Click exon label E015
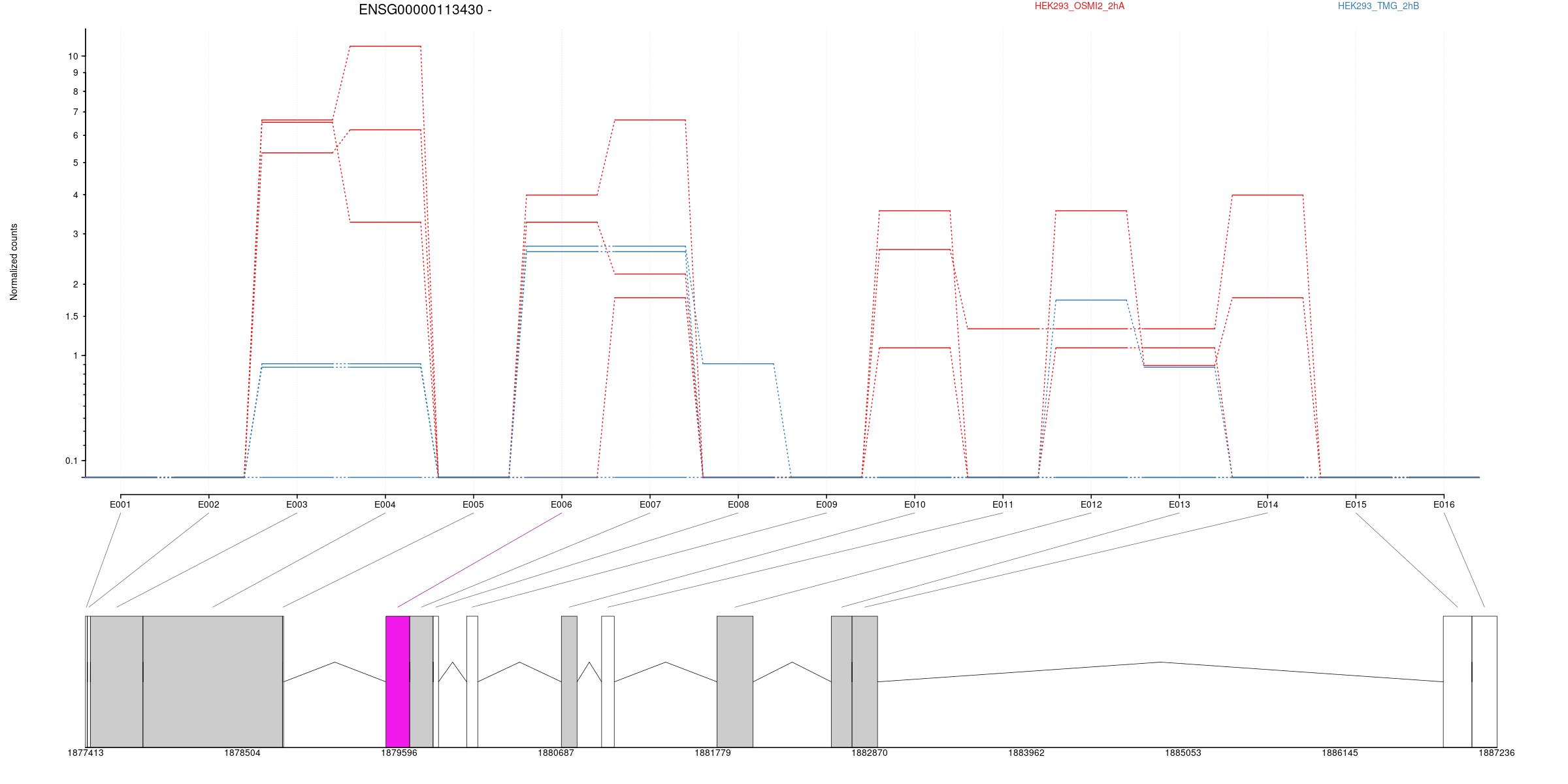This screenshot has height=784, width=1568. coord(1356,504)
